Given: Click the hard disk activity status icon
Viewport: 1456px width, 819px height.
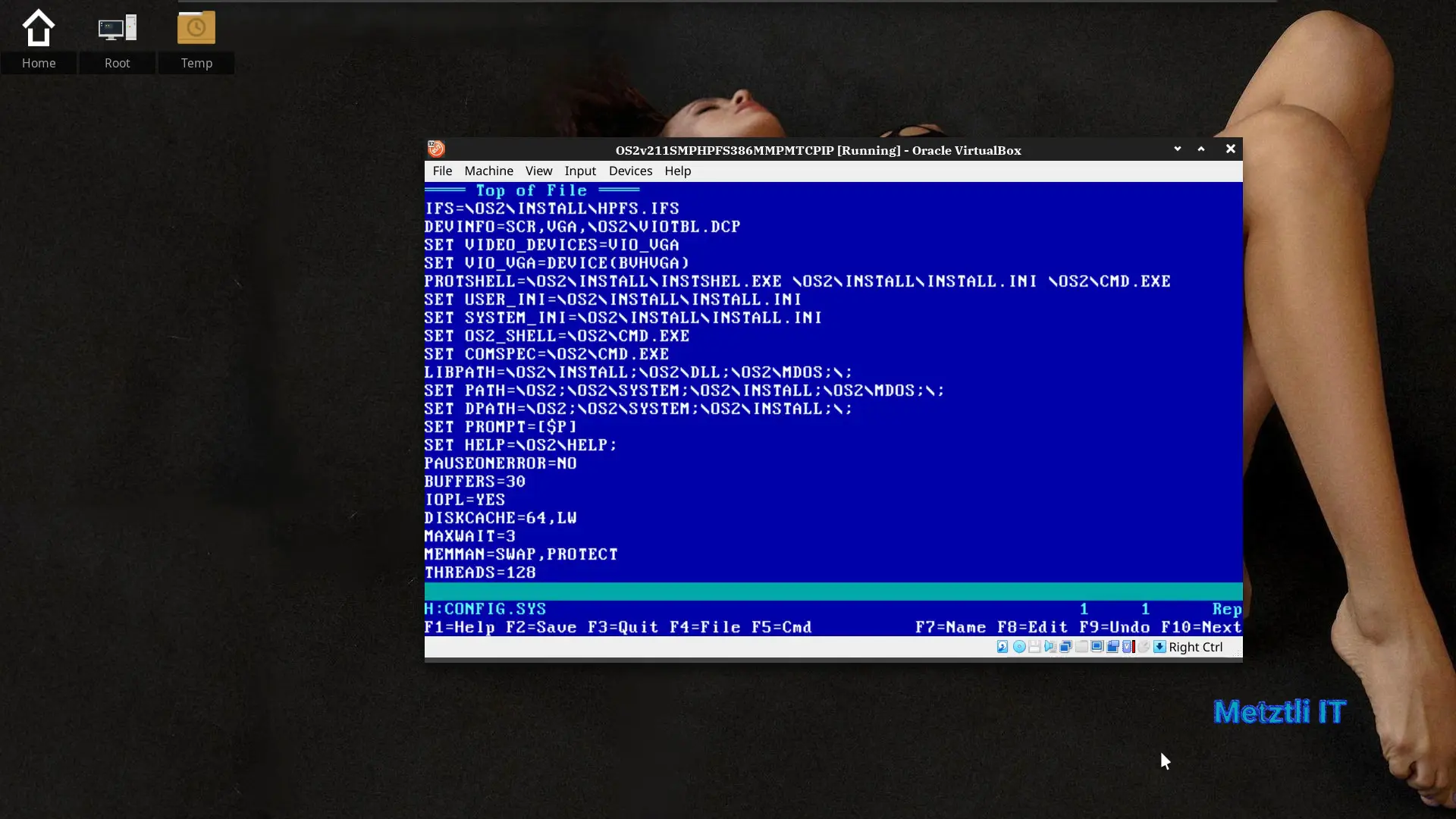Looking at the screenshot, I should [x=1003, y=647].
